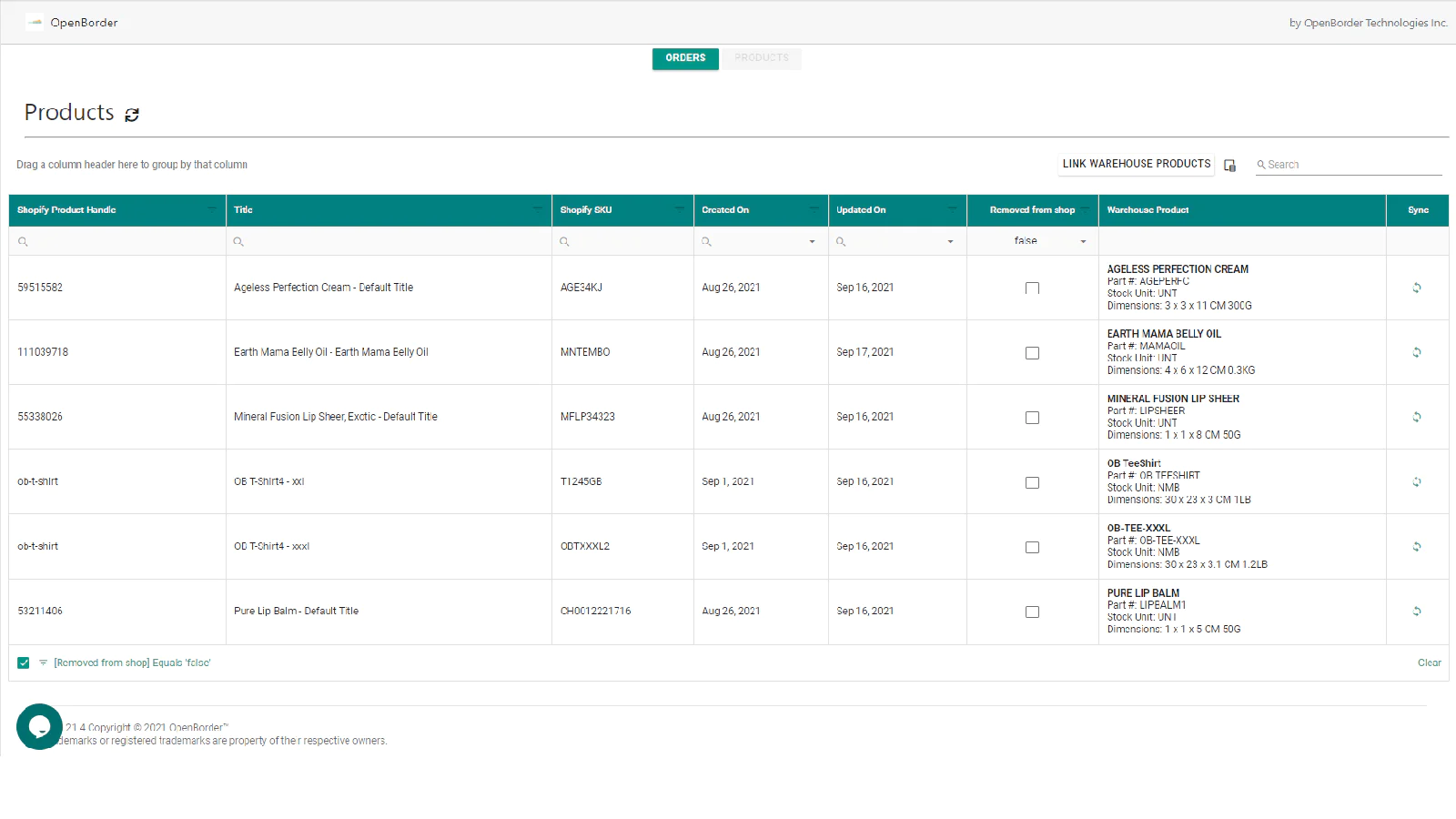The width and height of the screenshot is (1456, 819).
Task: Uncheck the Removed from shop filter checkbox
Action: (24, 663)
